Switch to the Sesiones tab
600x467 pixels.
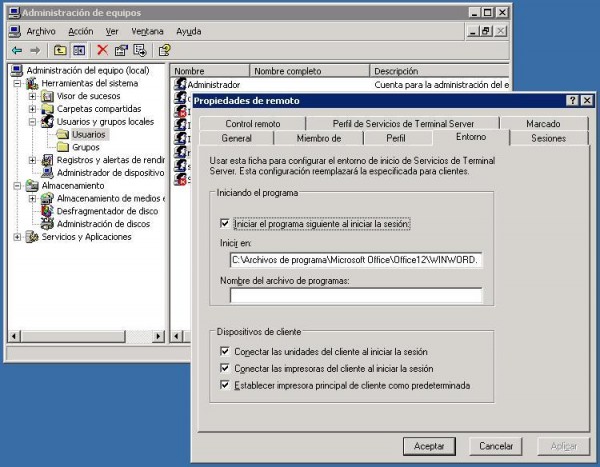coord(548,138)
